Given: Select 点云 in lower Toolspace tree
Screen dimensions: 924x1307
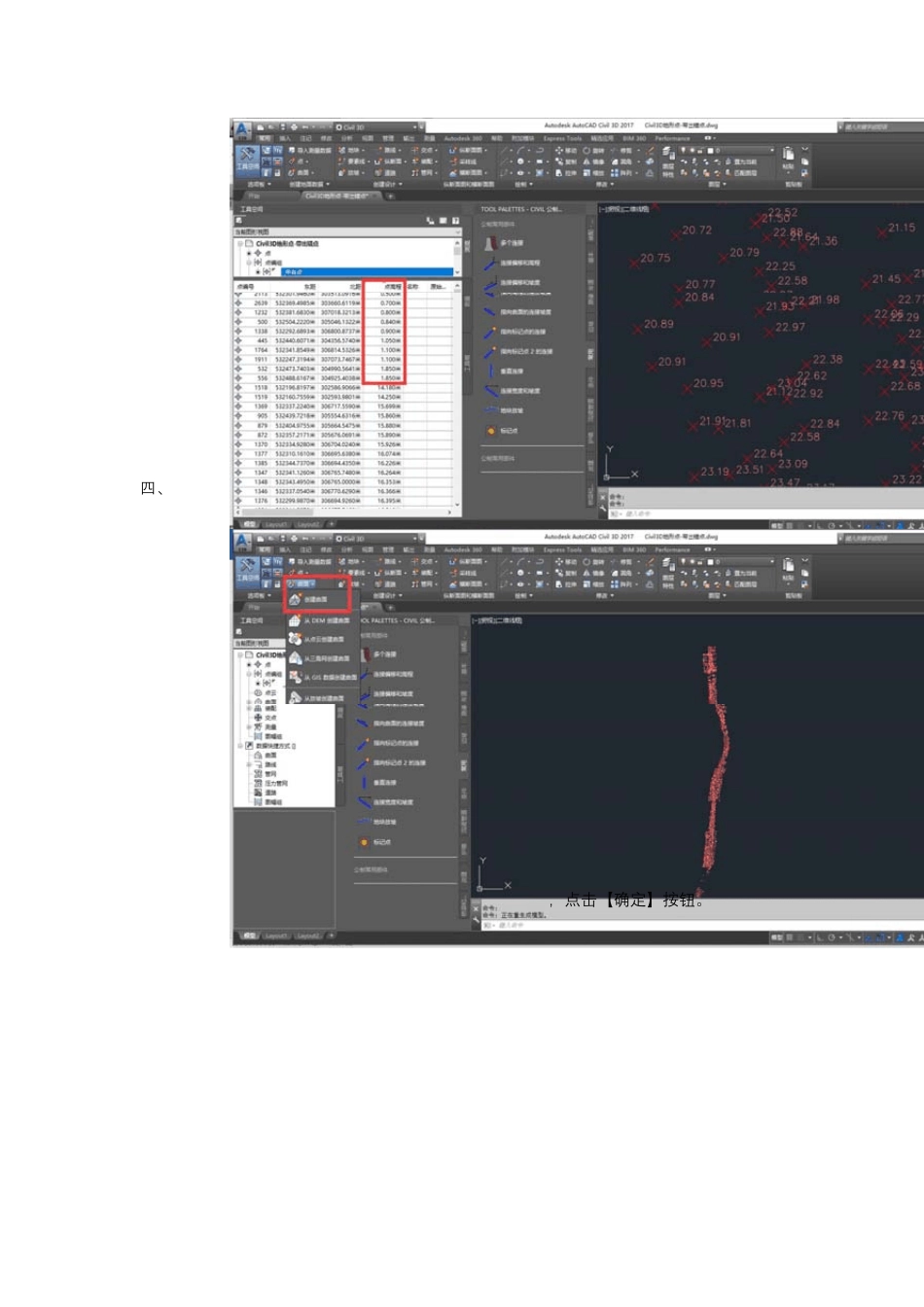Looking at the screenshot, I should tap(266, 692).
